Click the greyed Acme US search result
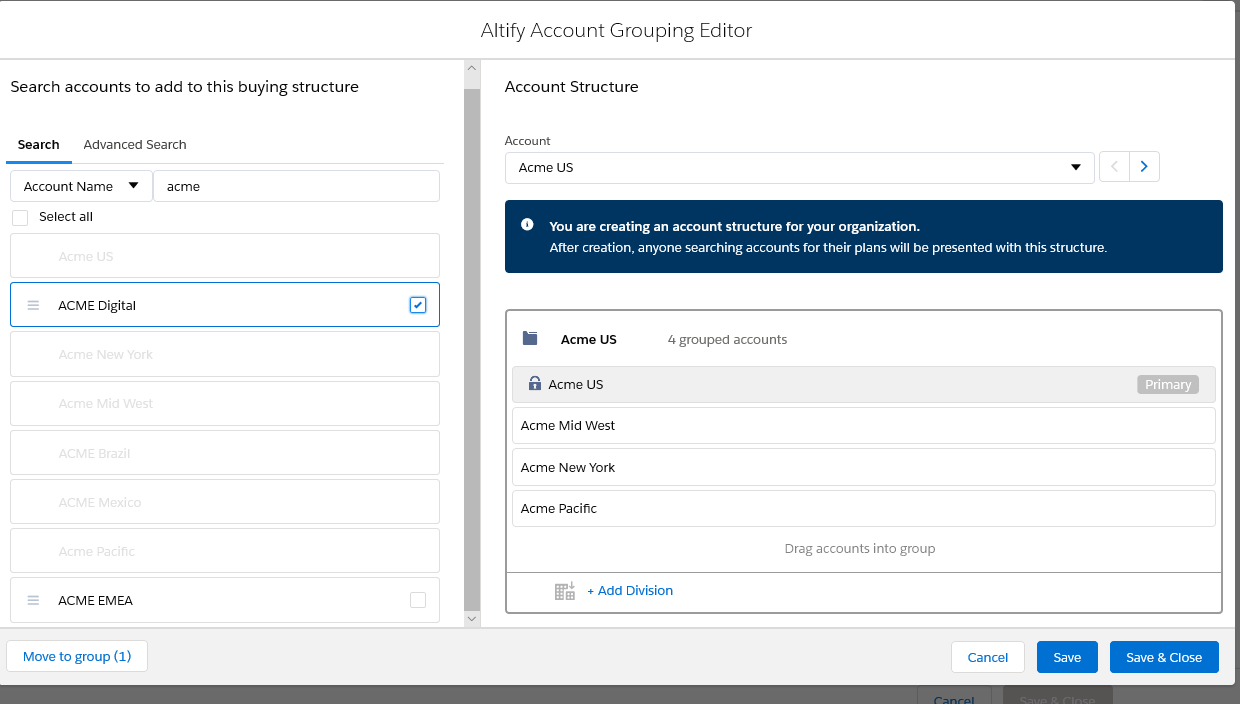The height and width of the screenshot is (704, 1240). 225,256
